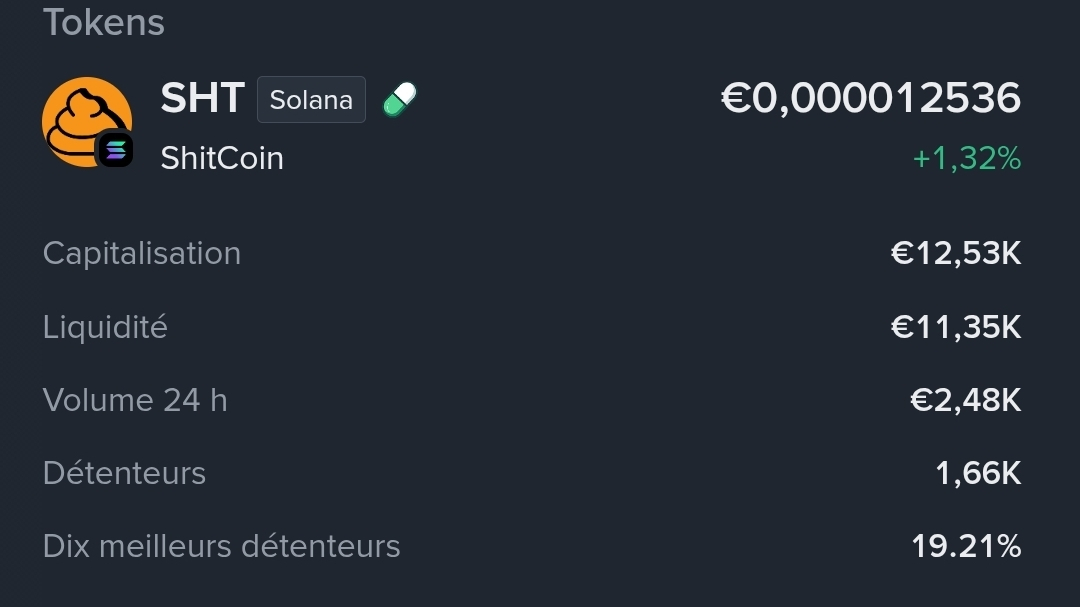Click the €11,35K liquidity value
Image resolution: width=1080 pixels, height=607 pixels.
pos(955,327)
